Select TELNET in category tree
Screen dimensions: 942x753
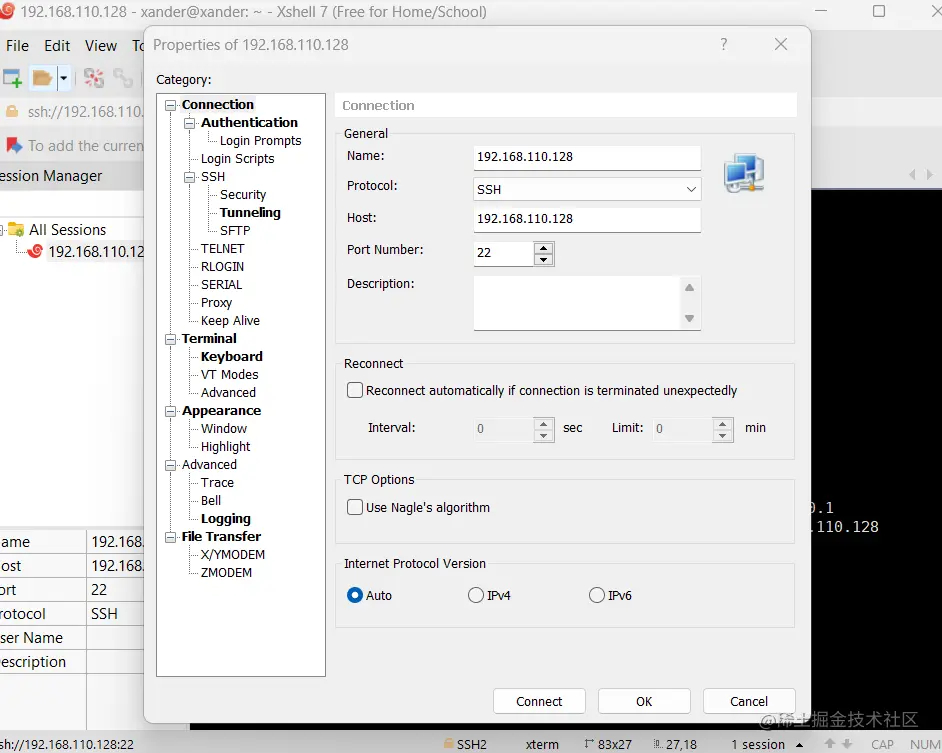click(222, 249)
